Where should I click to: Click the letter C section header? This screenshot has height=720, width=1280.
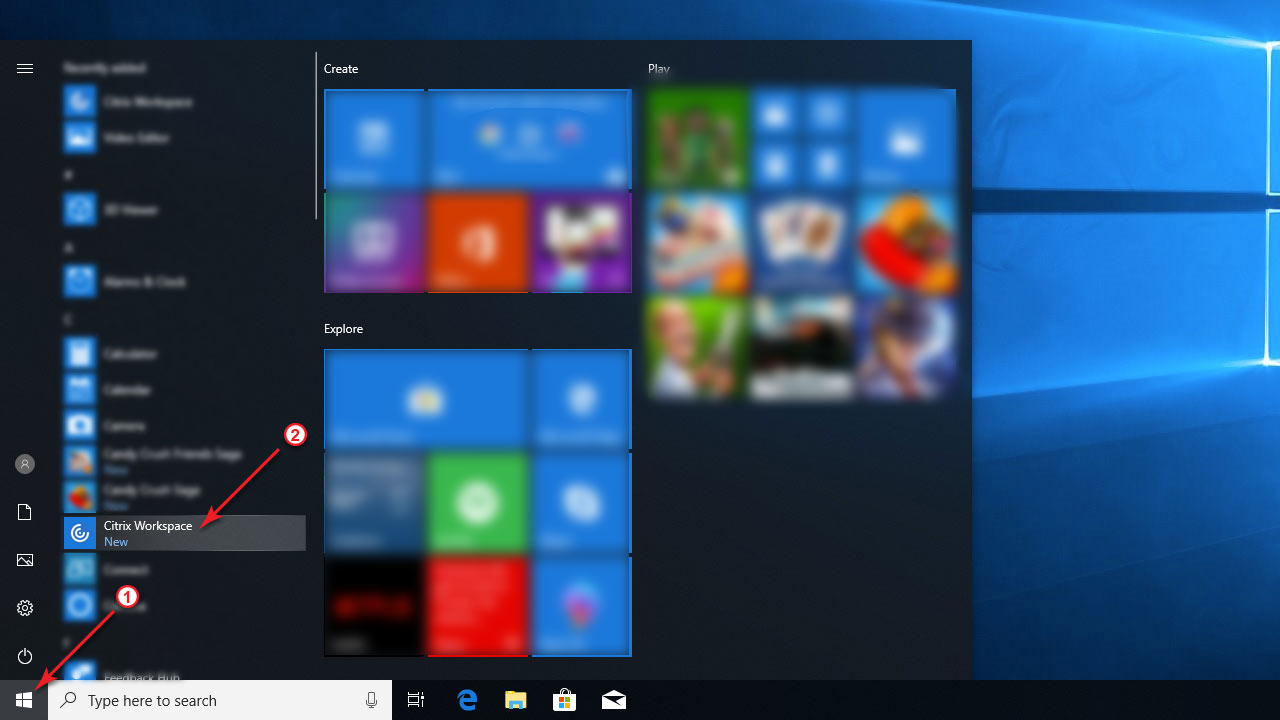point(68,318)
